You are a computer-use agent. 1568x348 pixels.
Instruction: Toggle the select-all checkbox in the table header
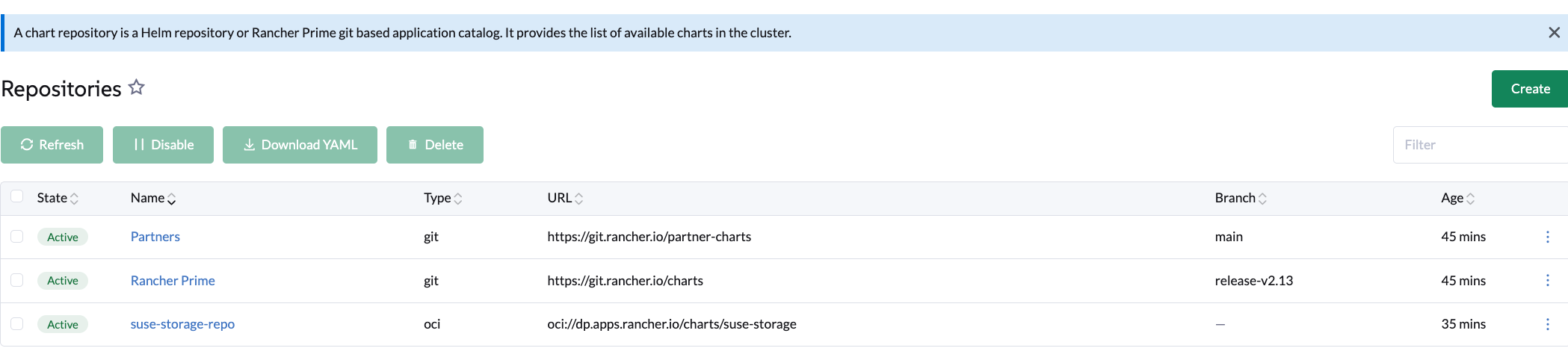(x=17, y=196)
